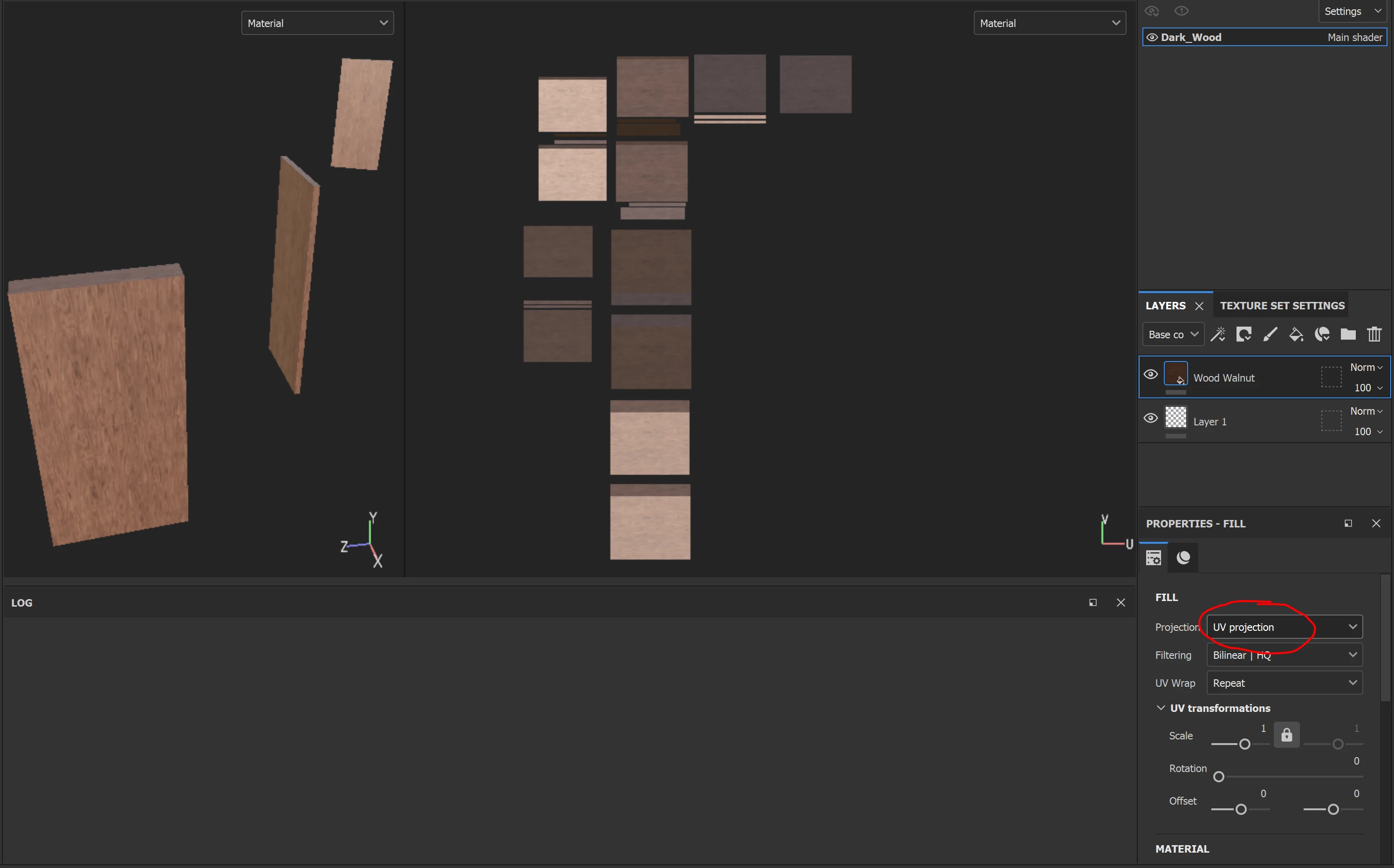Viewport: 1394px width, 868px height.
Task: Select the Layers tab
Action: (x=1165, y=306)
